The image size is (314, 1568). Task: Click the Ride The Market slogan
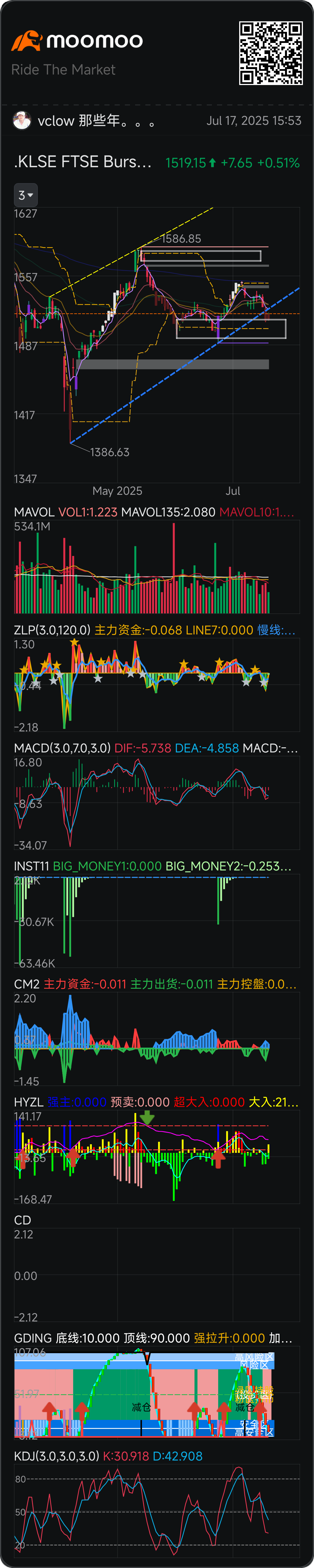click(63, 69)
